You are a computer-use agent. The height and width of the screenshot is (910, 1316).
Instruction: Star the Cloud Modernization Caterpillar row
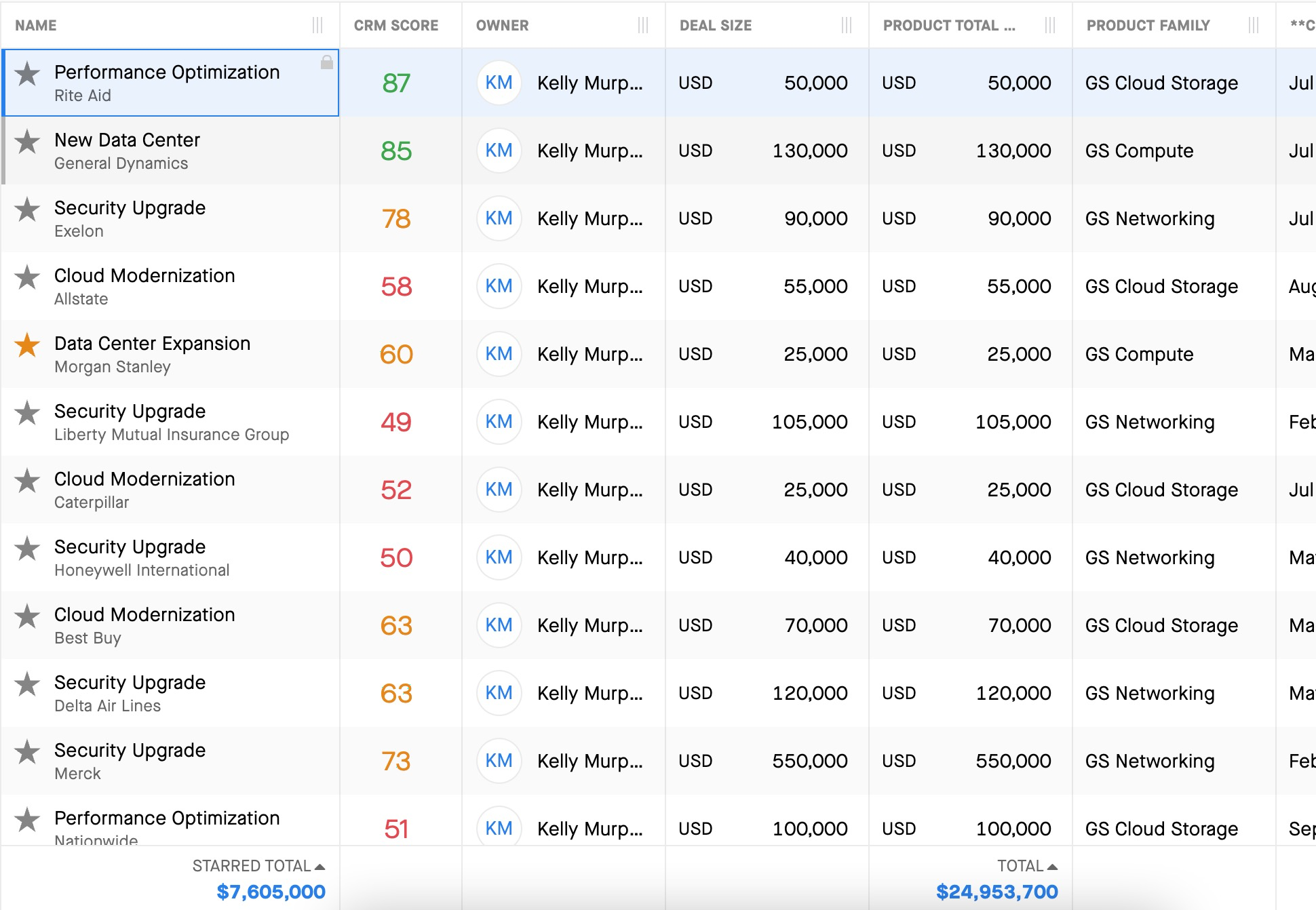[27, 480]
